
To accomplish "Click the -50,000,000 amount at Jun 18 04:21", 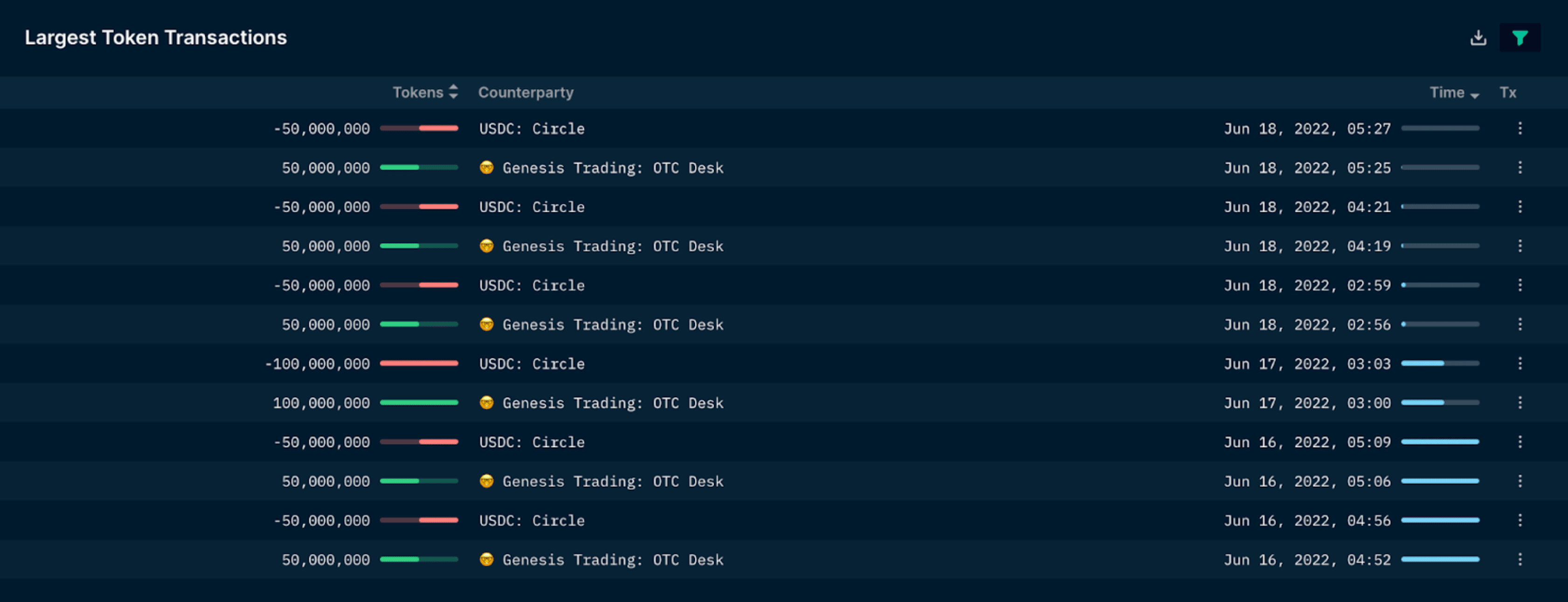I will click(x=321, y=207).
